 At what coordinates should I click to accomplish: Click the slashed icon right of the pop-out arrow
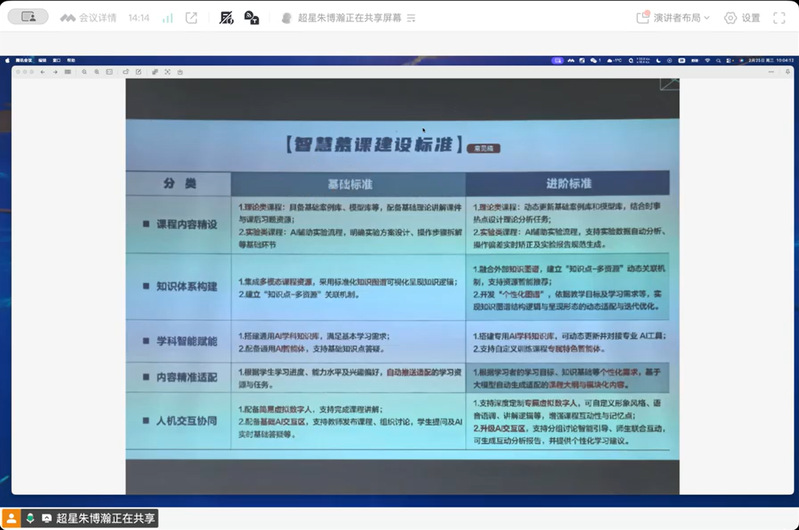pyautogui.click(x=227, y=18)
